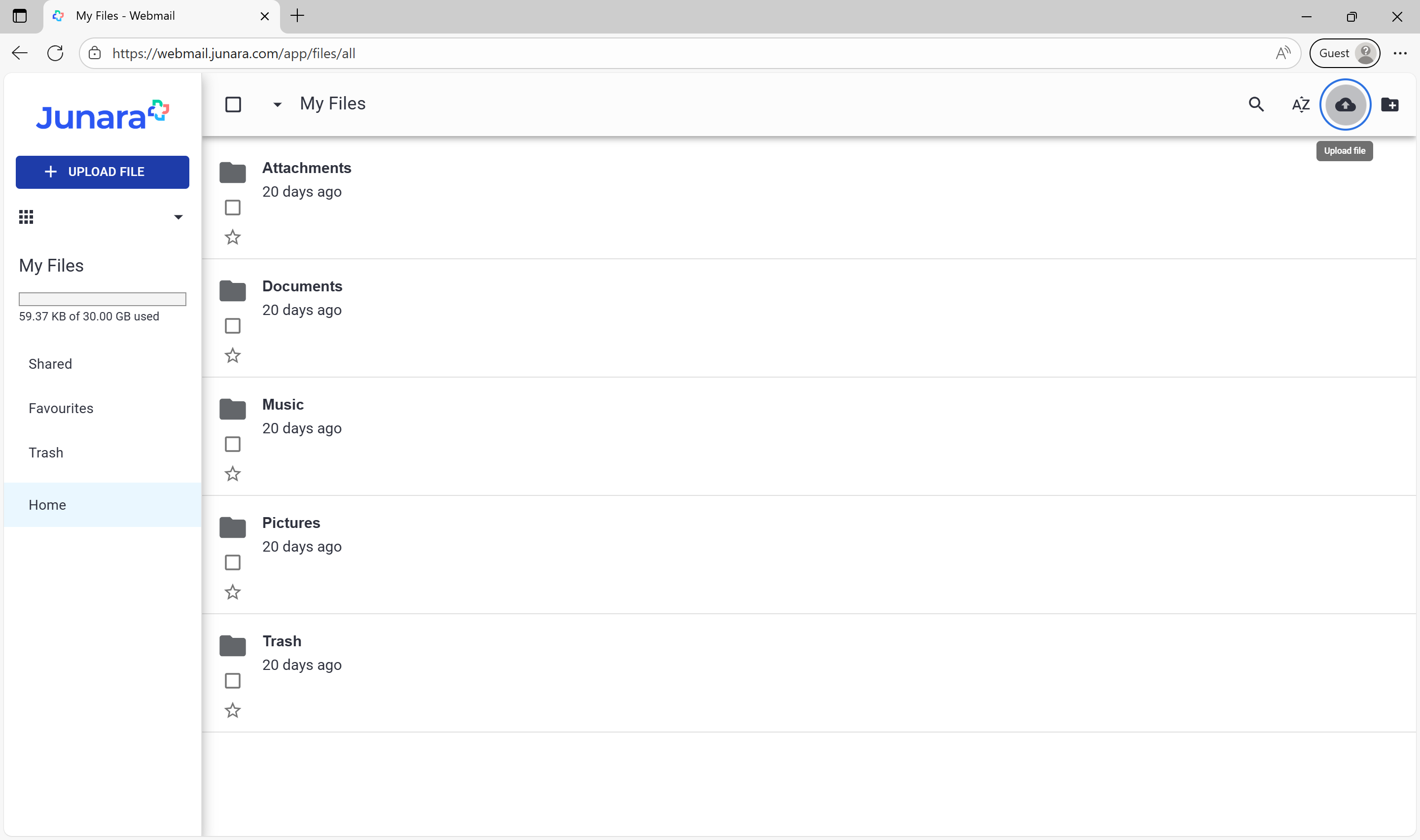This screenshot has height=840, width=1420.
Task: Click the Read aloud icon in the address bar
Action: [x=1282, y=53]
